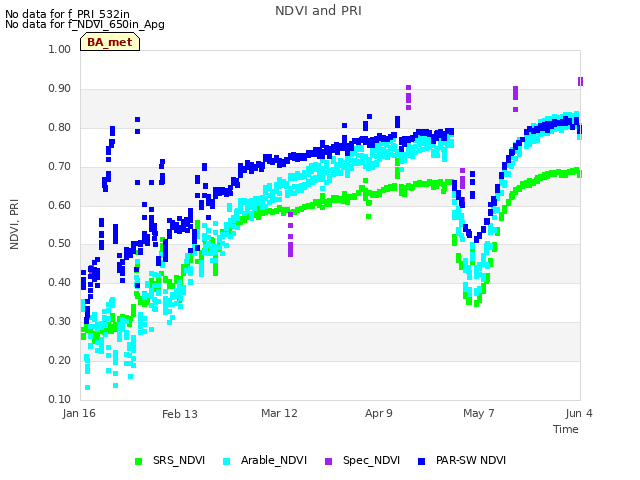
Task: Click the Mar 12 x-axis label
Action: (x=279, y=413)
